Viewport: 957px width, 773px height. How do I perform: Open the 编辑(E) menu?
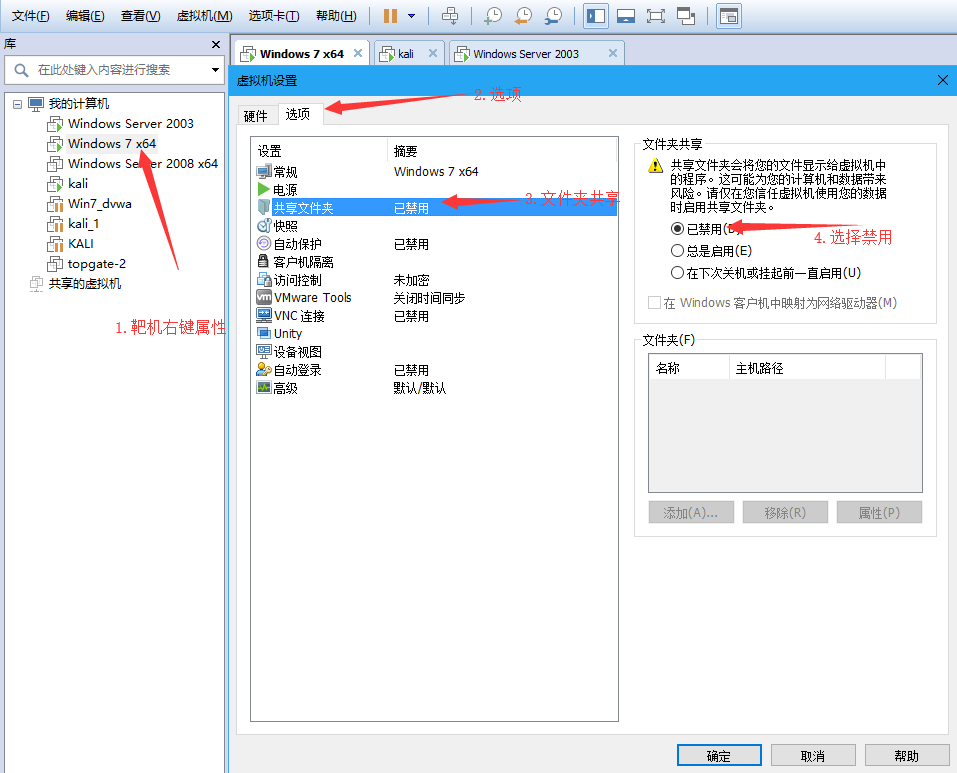coord(85,16)
